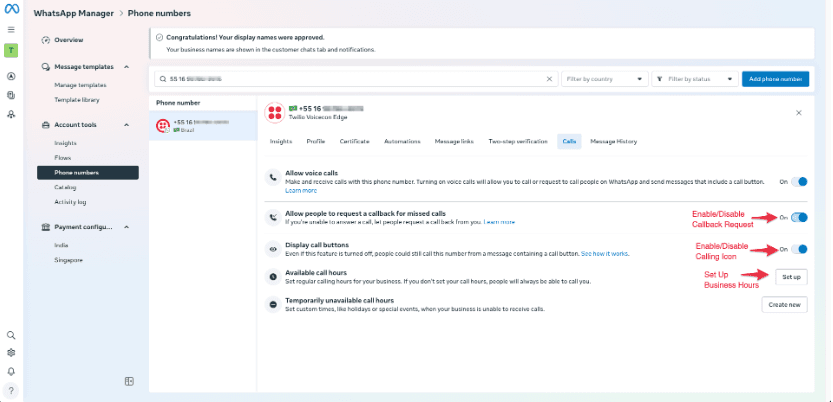Click the help question mark icon

coord(11,390)
